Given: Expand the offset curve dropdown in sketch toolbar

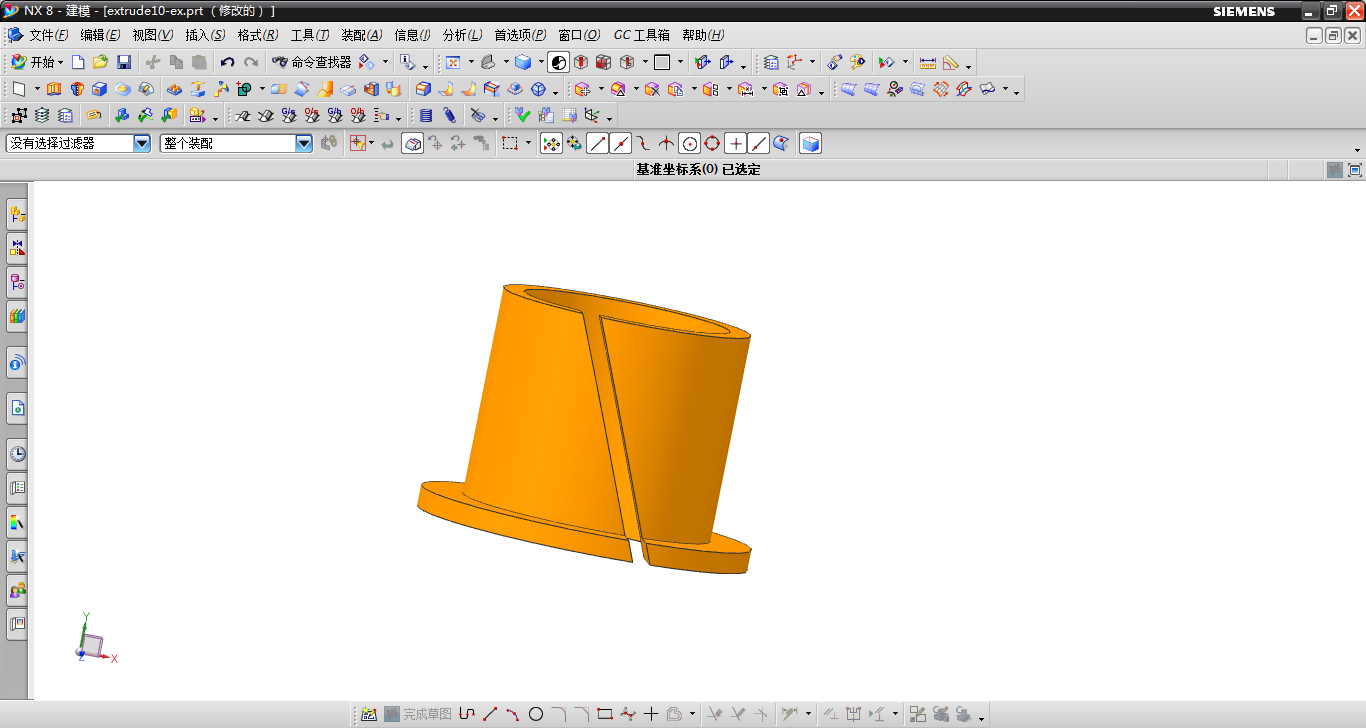Looking at the screenshot, I should [692, 714].
